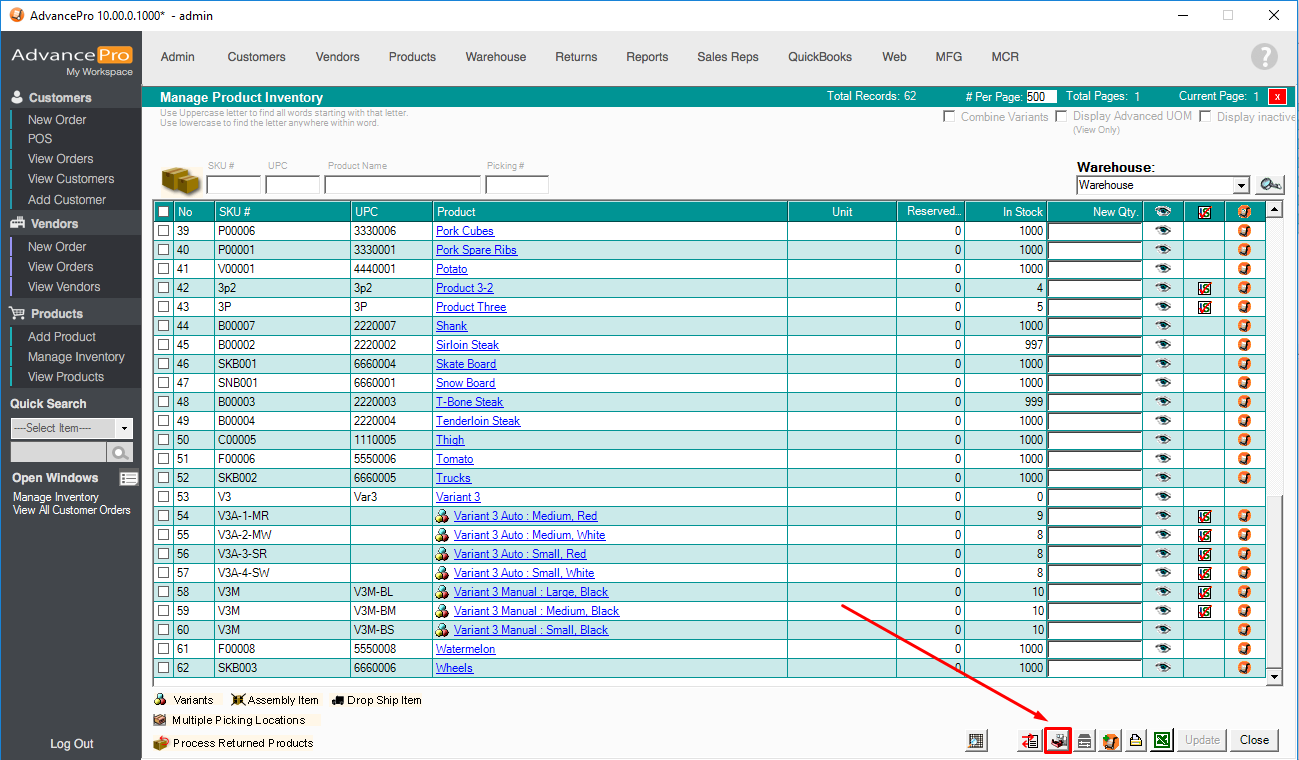Click the variants icon beside Variant 3 Manual Large, Black
The height and width of the screenshot is (760, 1299).
442,592
